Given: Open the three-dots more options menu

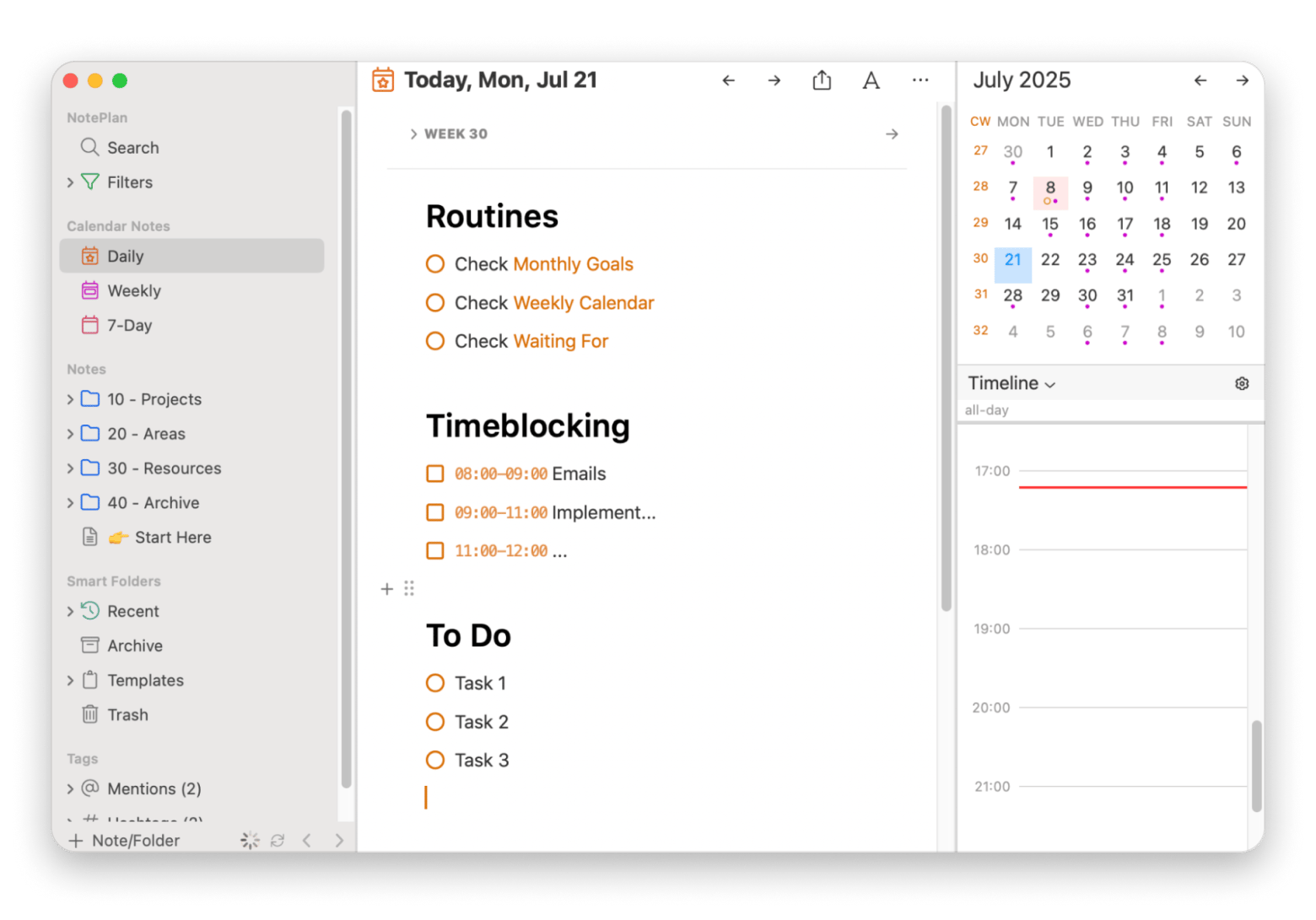Looking at the screenshot, I should (920, 80).
